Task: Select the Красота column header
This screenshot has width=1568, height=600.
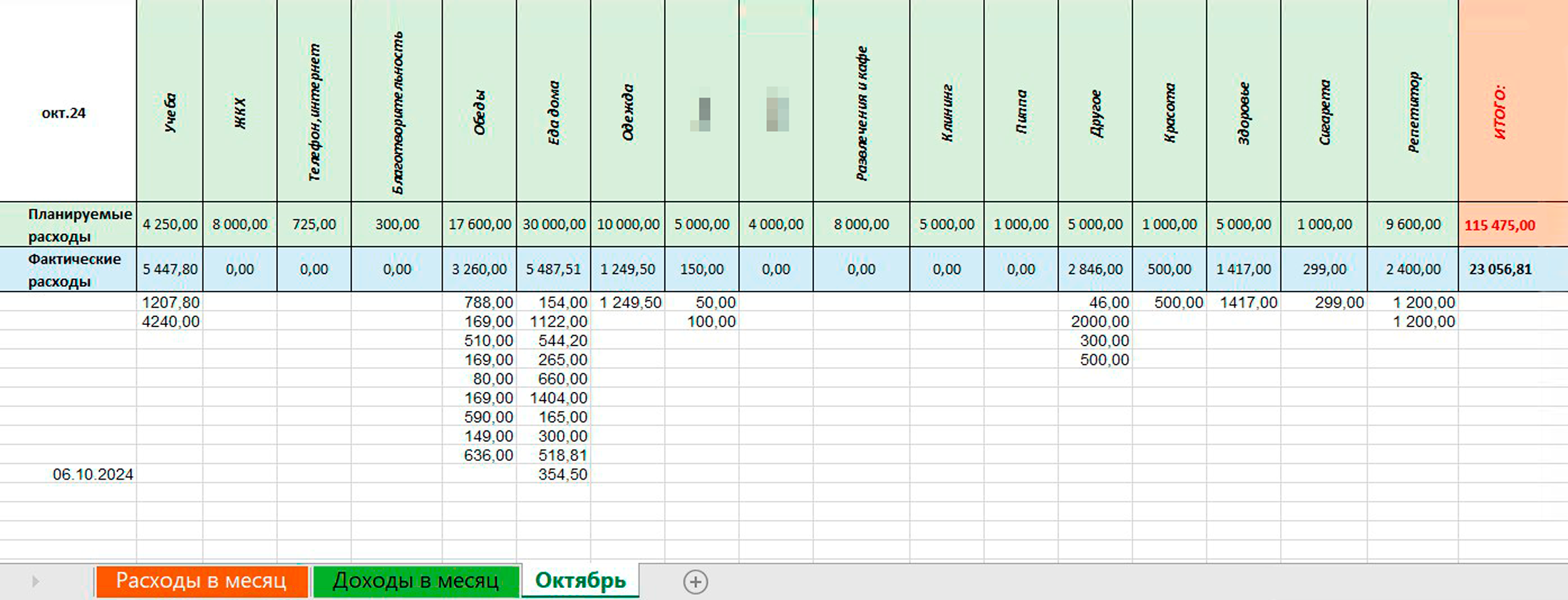Action: [x=1169, y=100]
